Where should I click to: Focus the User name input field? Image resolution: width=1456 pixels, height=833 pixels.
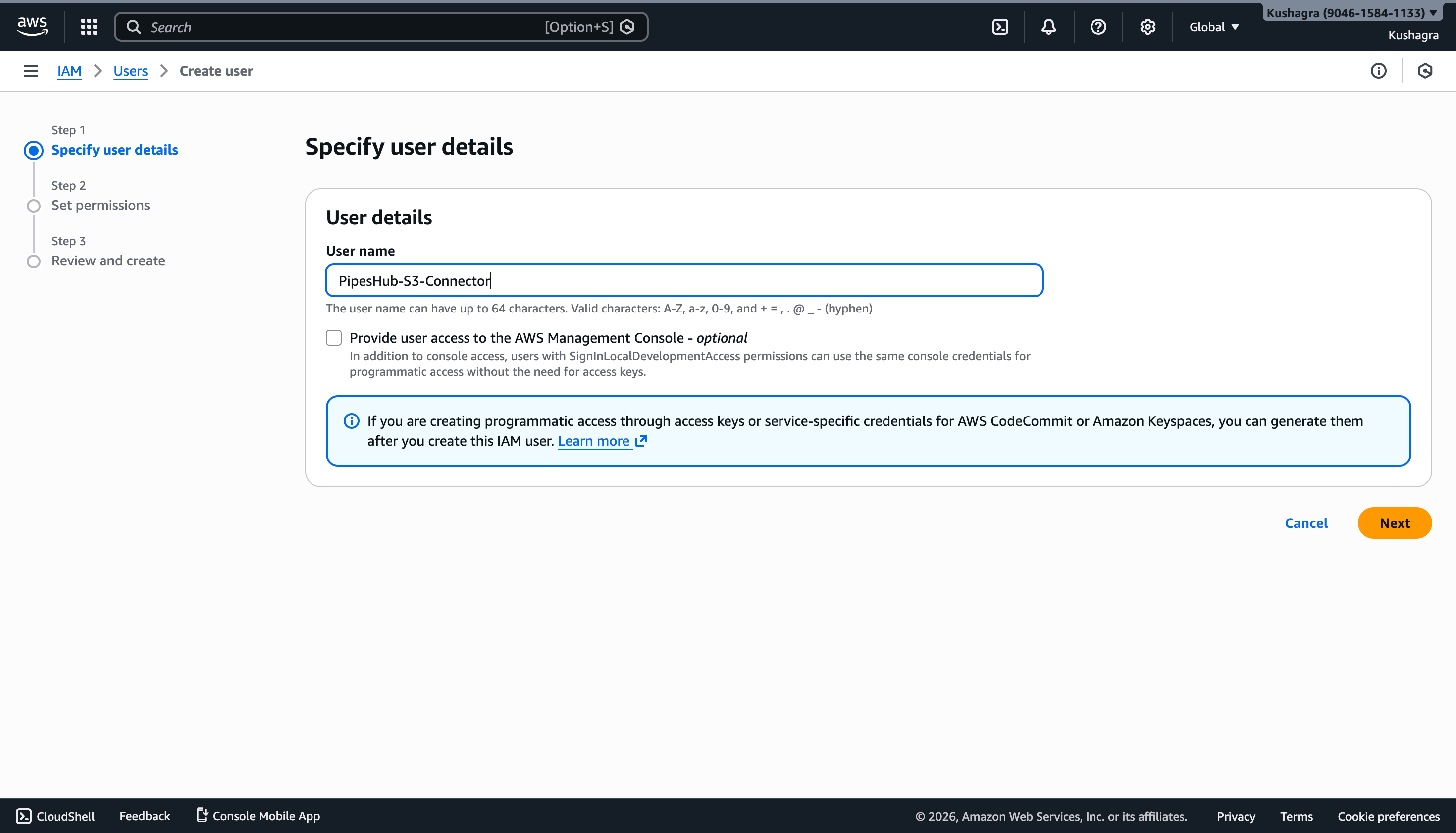pos(684,280)
